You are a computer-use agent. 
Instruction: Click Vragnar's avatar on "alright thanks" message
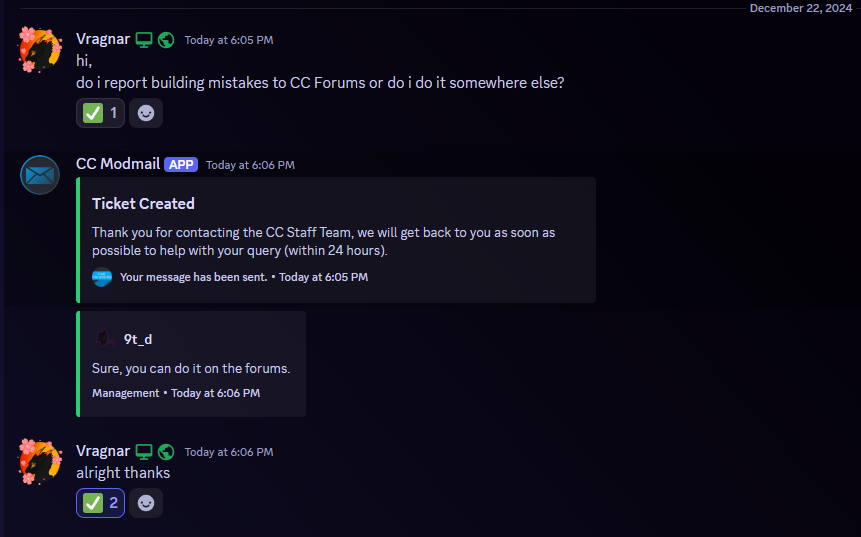40,461
